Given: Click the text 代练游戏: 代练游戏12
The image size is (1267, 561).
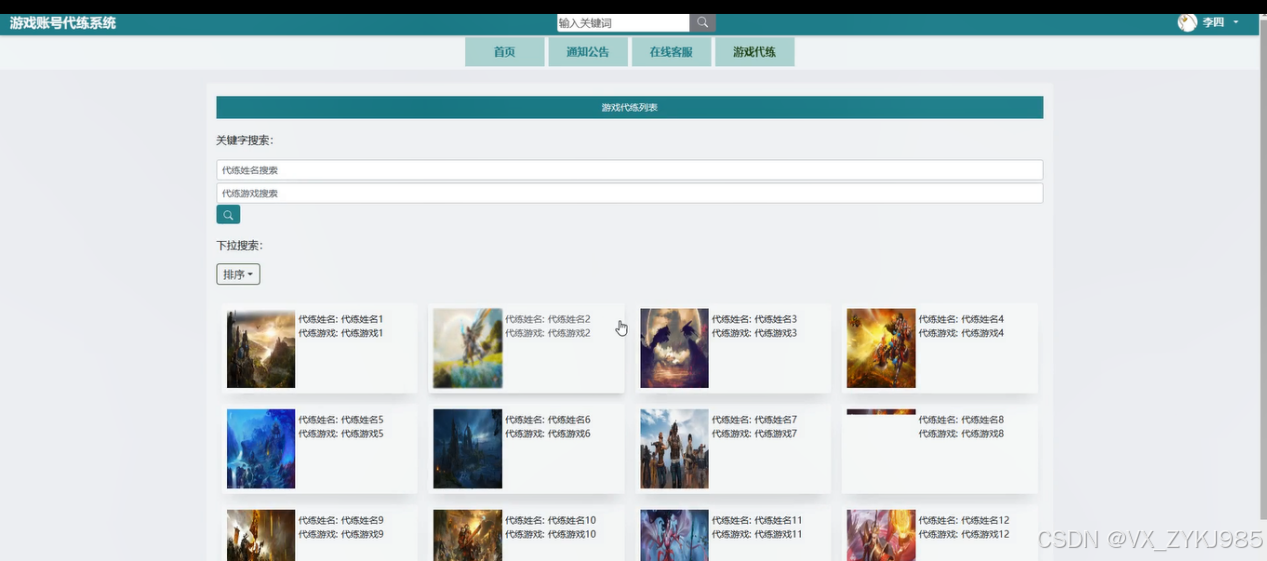Looking at the screenshot, I should pyautogui.click(x=965, y=535).
